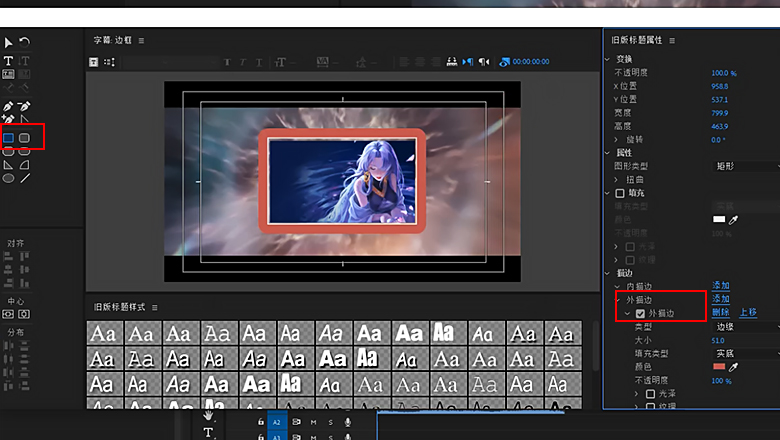Image resolution: width=780 pixels, height=440 pixels.
Task: Enable the 填充 fill checkbox
Action: 620,192
